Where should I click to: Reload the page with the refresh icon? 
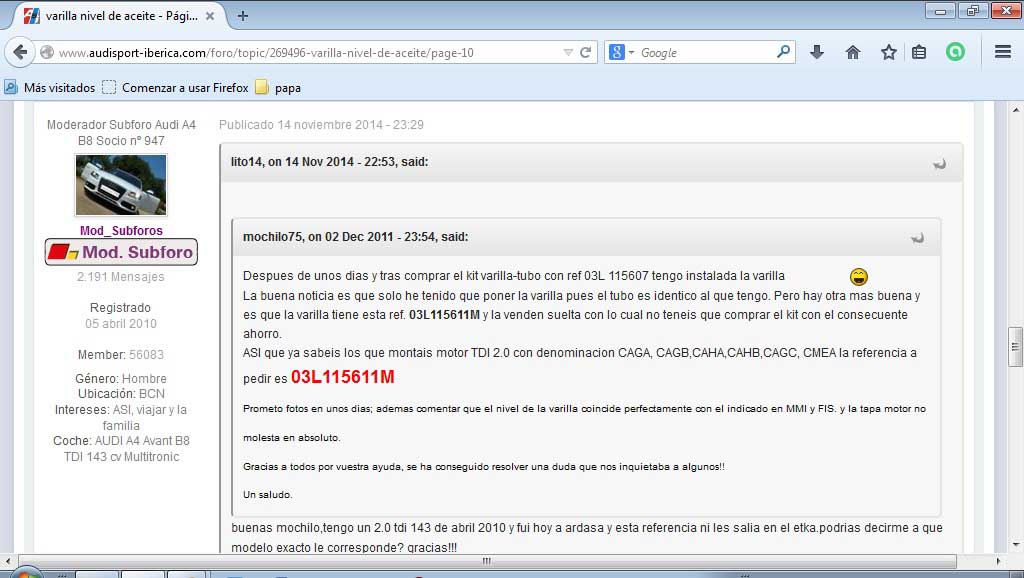586,52
